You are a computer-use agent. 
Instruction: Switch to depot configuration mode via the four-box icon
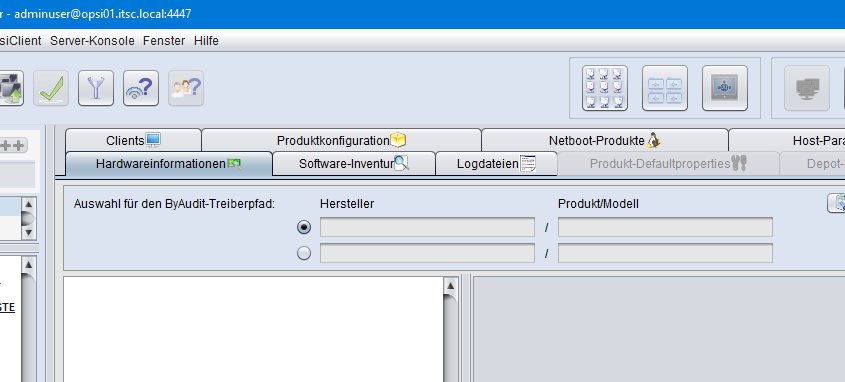point(665,88)
